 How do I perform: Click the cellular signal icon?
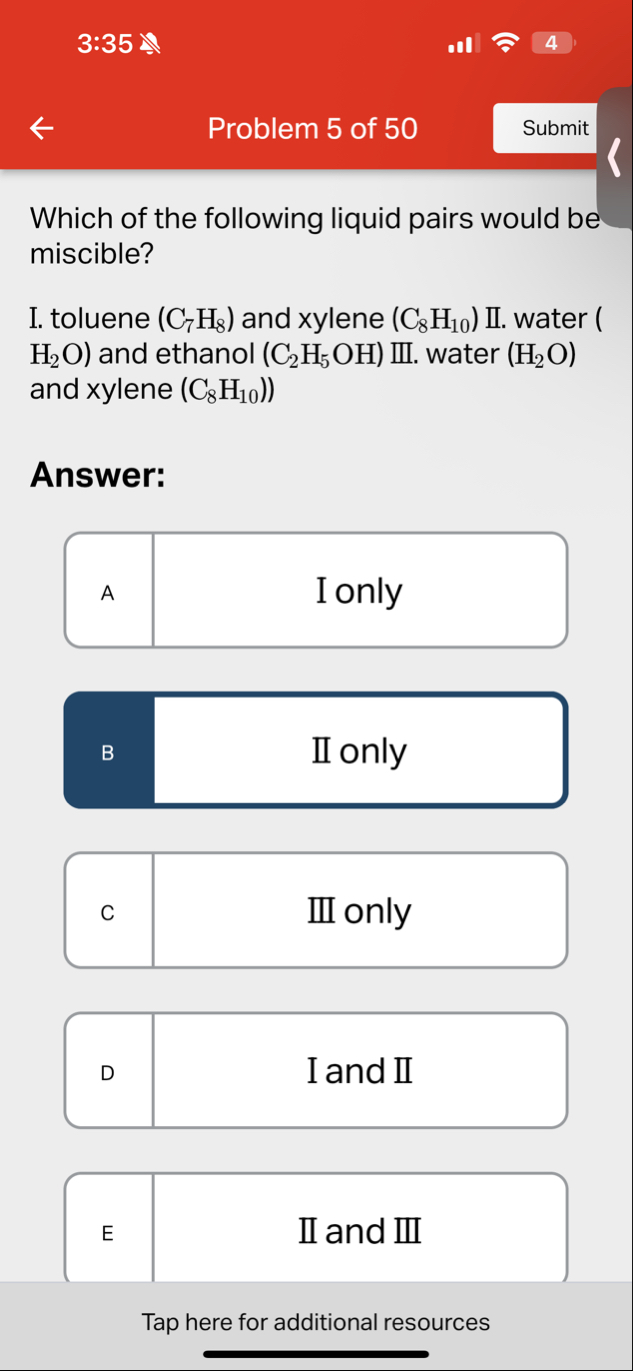click(x=461, y=42)
